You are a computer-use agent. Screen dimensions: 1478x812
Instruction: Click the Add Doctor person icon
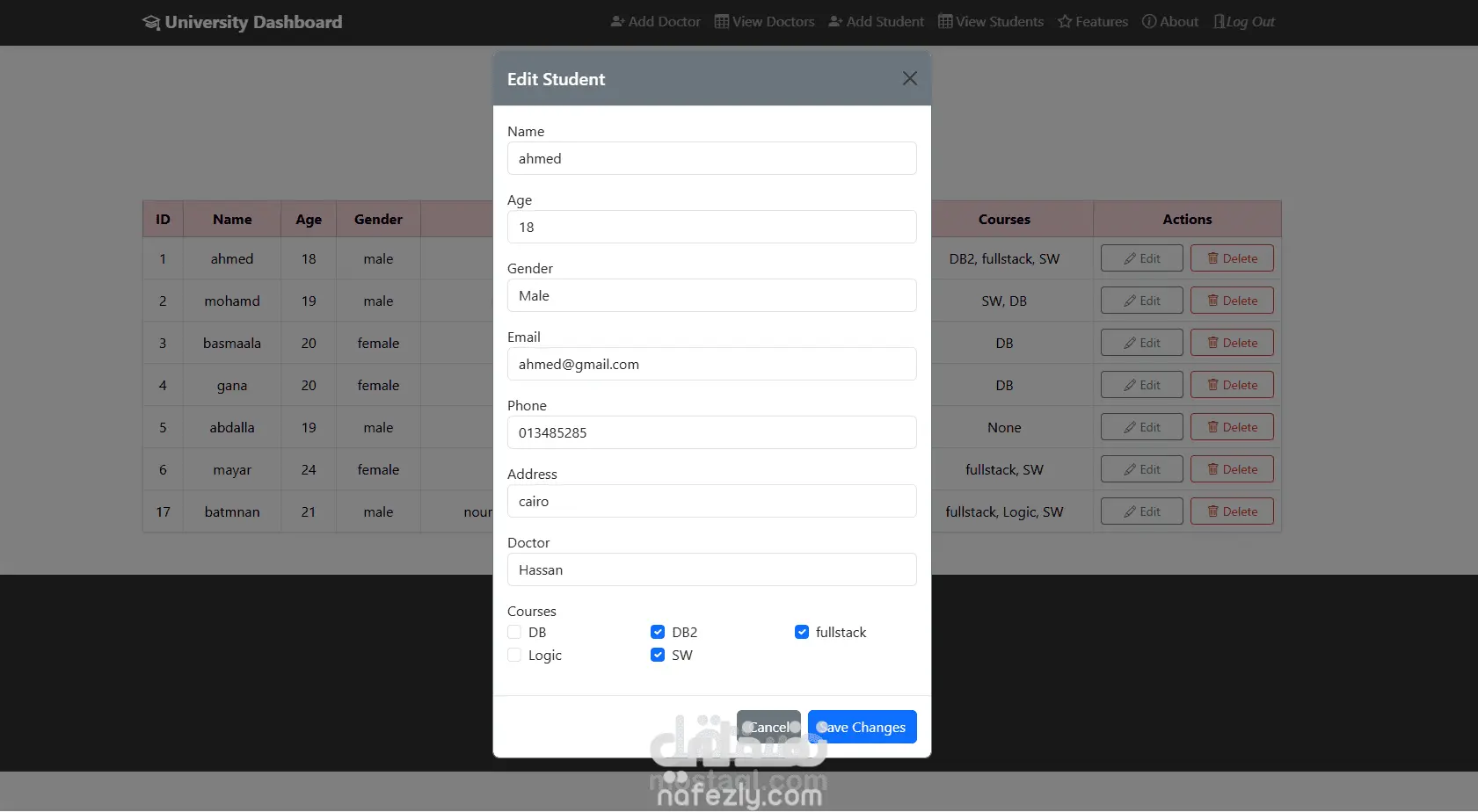pyautogui.click(x=617, y=21)
